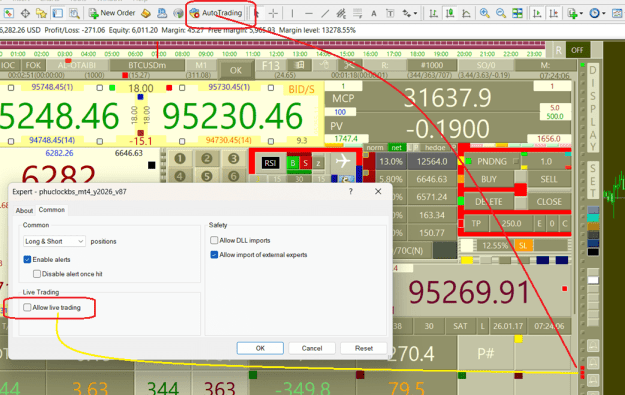Pick the trendline drawing tool

point(325,14)
